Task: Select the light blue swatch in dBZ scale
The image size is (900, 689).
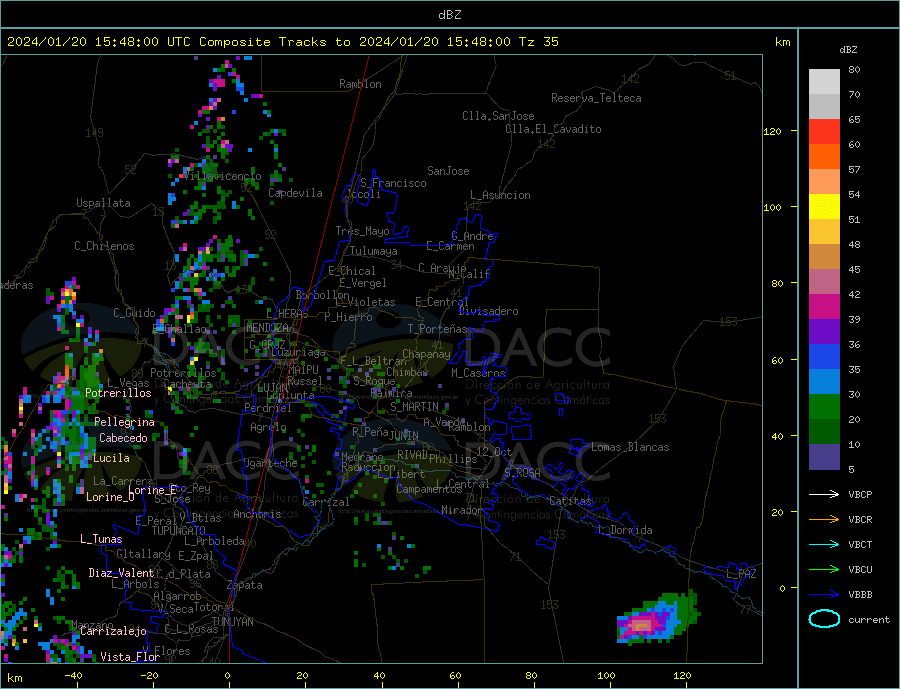Action: tap(824, 382)
